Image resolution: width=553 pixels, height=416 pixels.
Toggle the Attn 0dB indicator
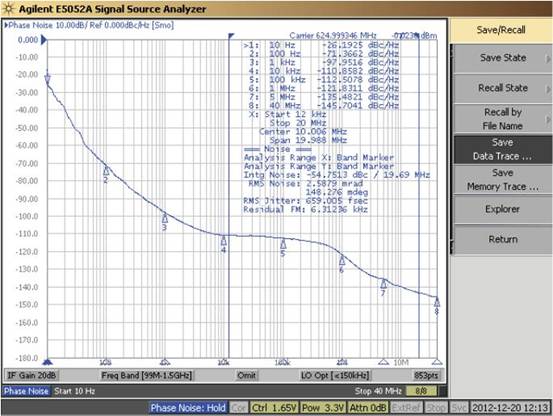pos(368,408)
